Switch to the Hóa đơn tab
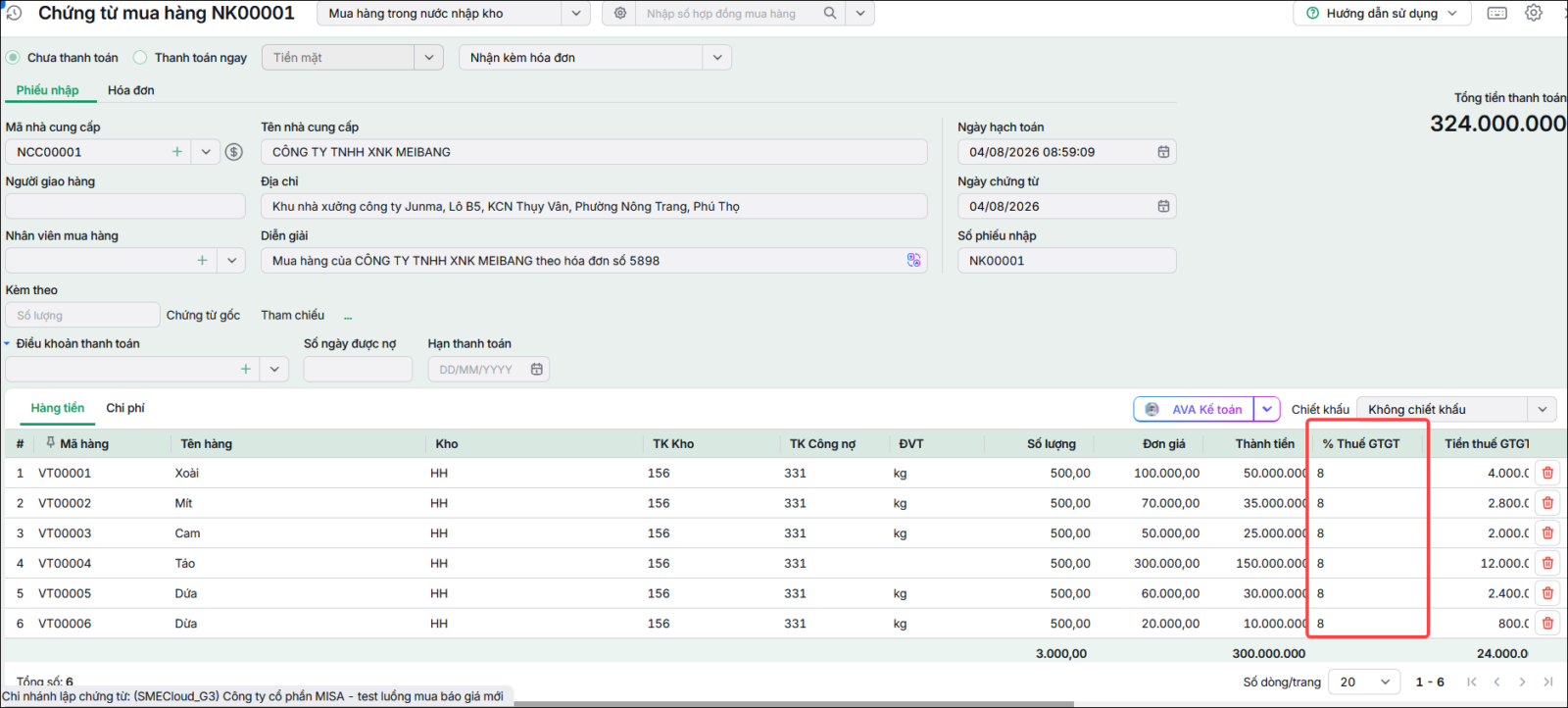The width and height of the screenshot is (1568, 708). pyautogui.click(x=131, y=90)
